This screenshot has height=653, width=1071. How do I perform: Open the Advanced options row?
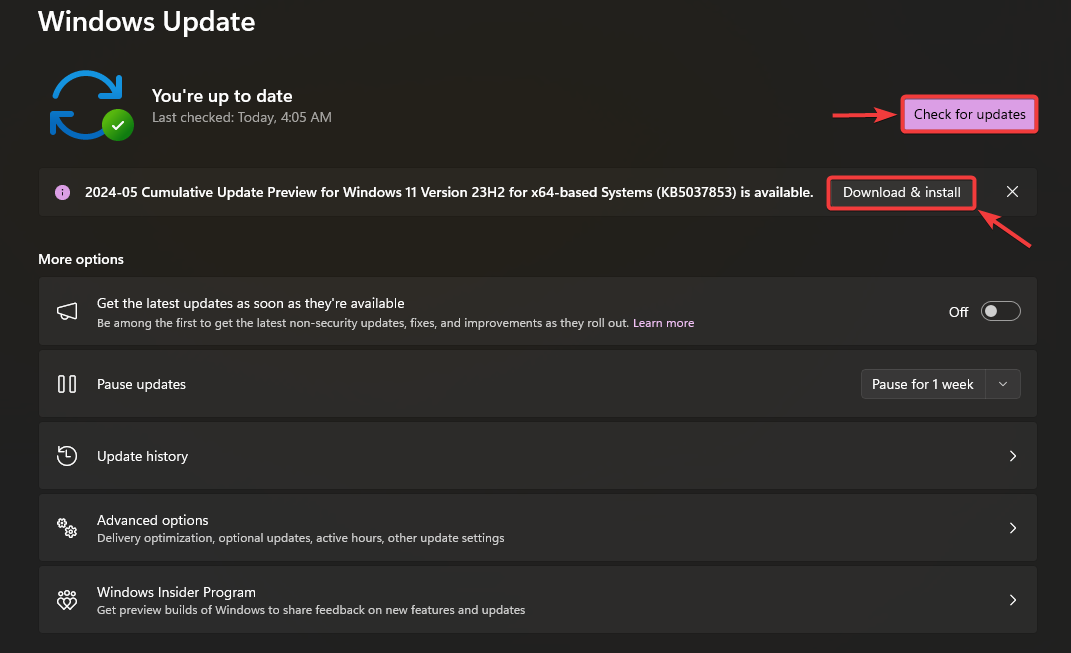500,528
